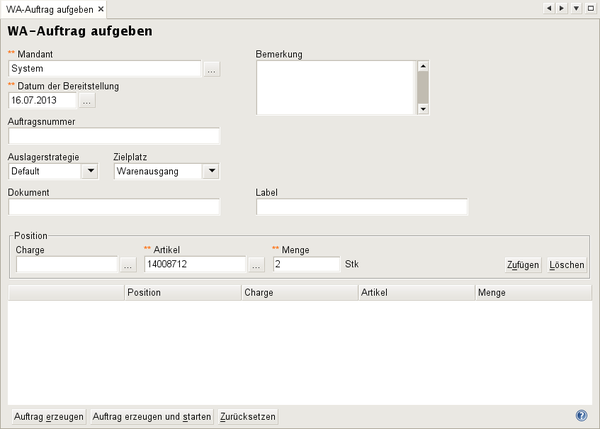Sort by the Charge column header
600x429 pixels.
[x=300, y=293]
